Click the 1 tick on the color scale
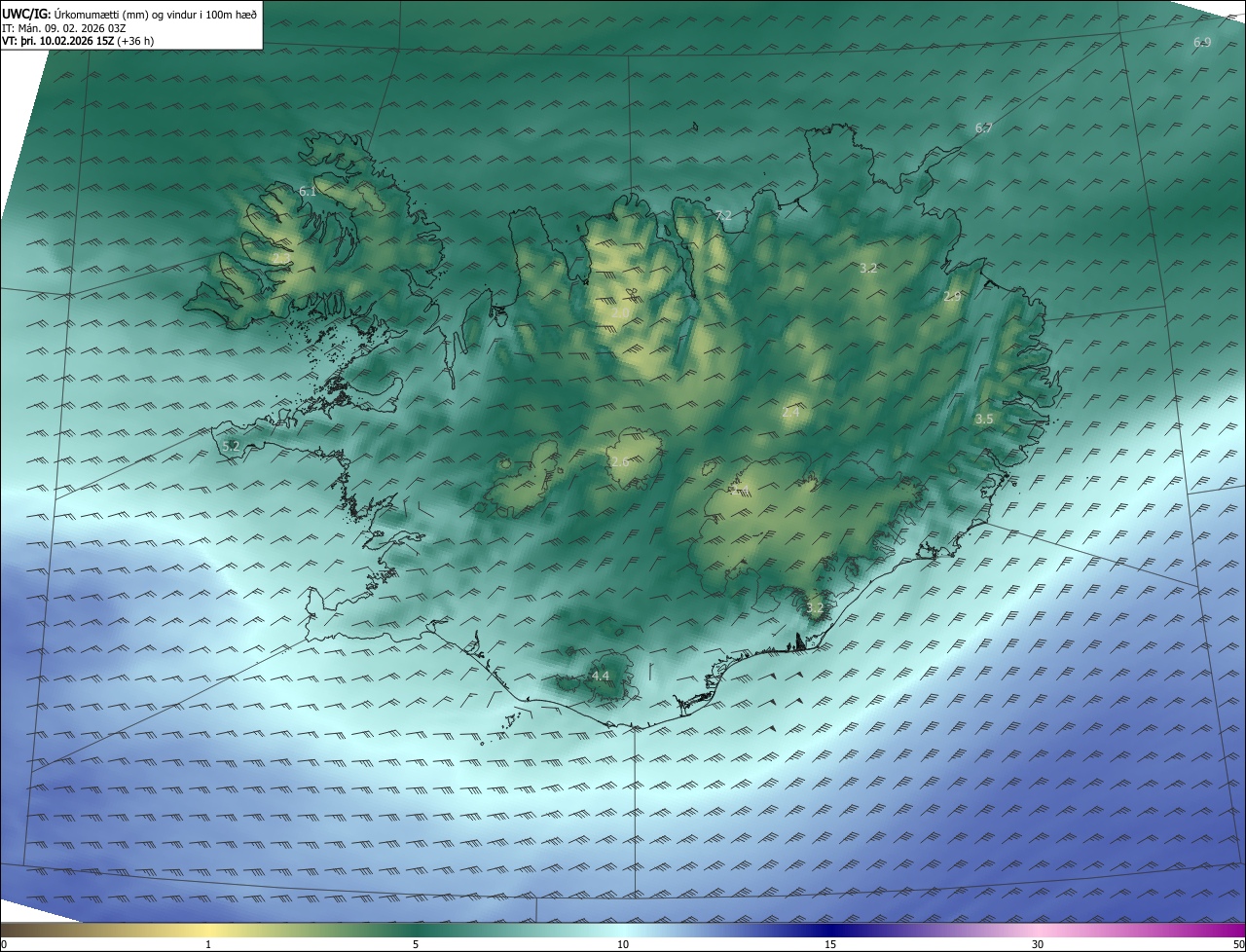1246x952 pixels. (x=208, y=944)
